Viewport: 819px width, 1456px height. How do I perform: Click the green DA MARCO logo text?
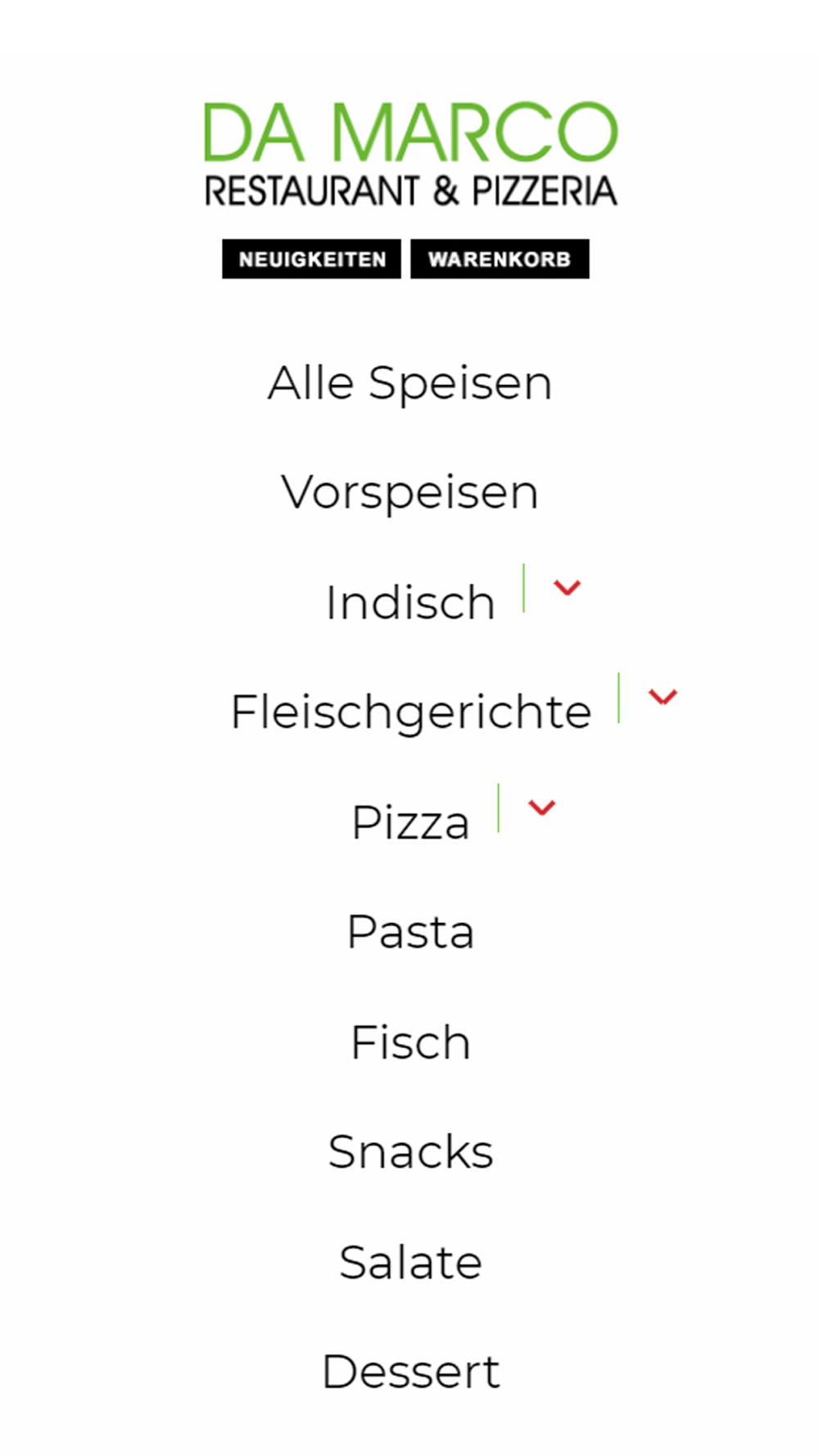point(410,132)
